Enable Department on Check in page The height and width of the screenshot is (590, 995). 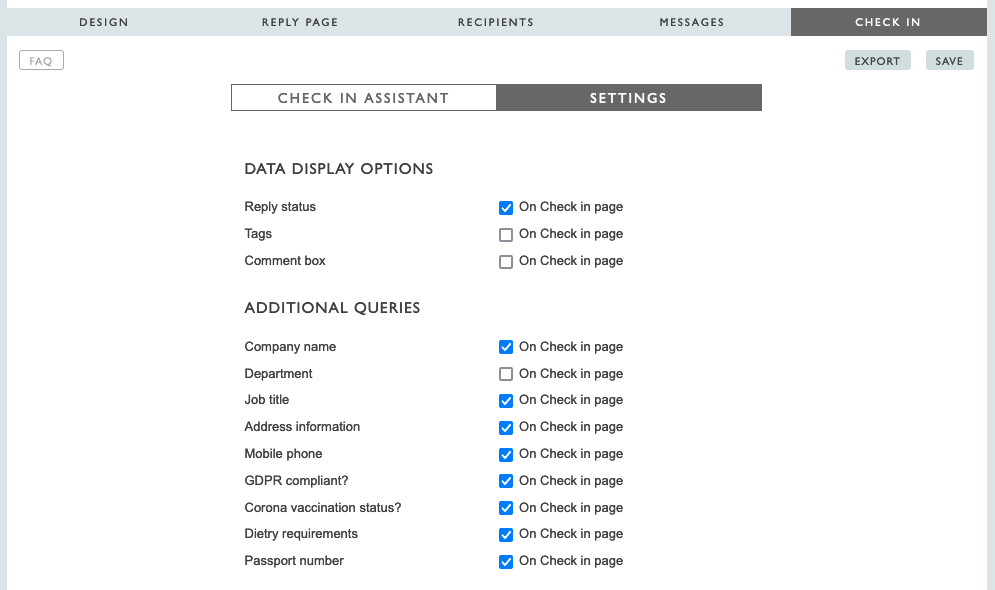[x=506, y=375]
